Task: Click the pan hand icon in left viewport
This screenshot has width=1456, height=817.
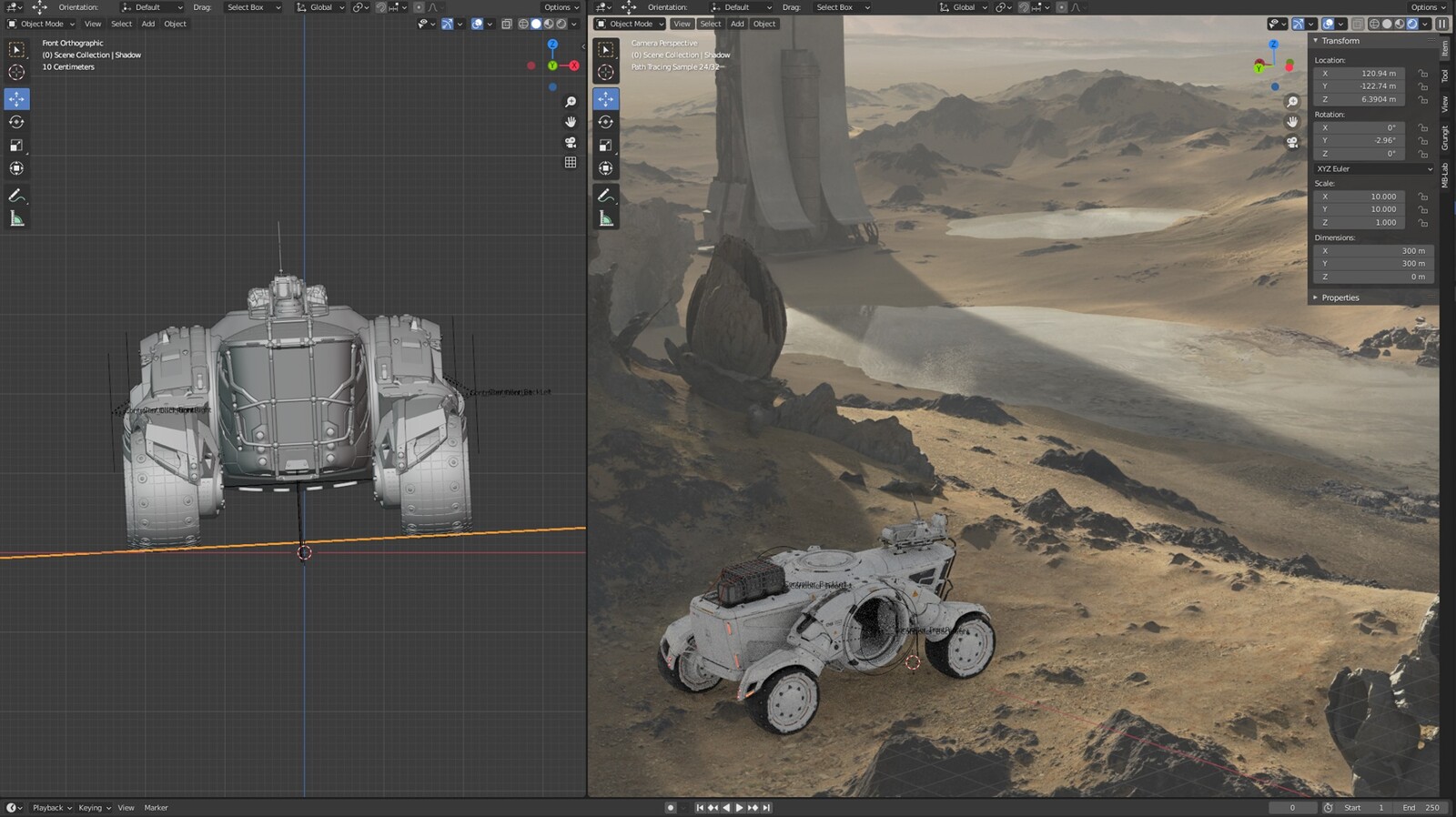Action: point(571,122)
